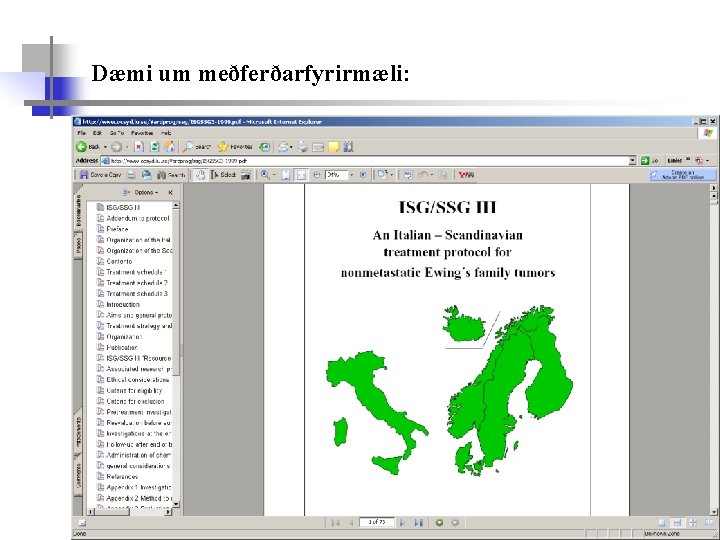Switch to the Bookmarks side tab
Screen dimensions: 720x540
click(x=78, y=210)
